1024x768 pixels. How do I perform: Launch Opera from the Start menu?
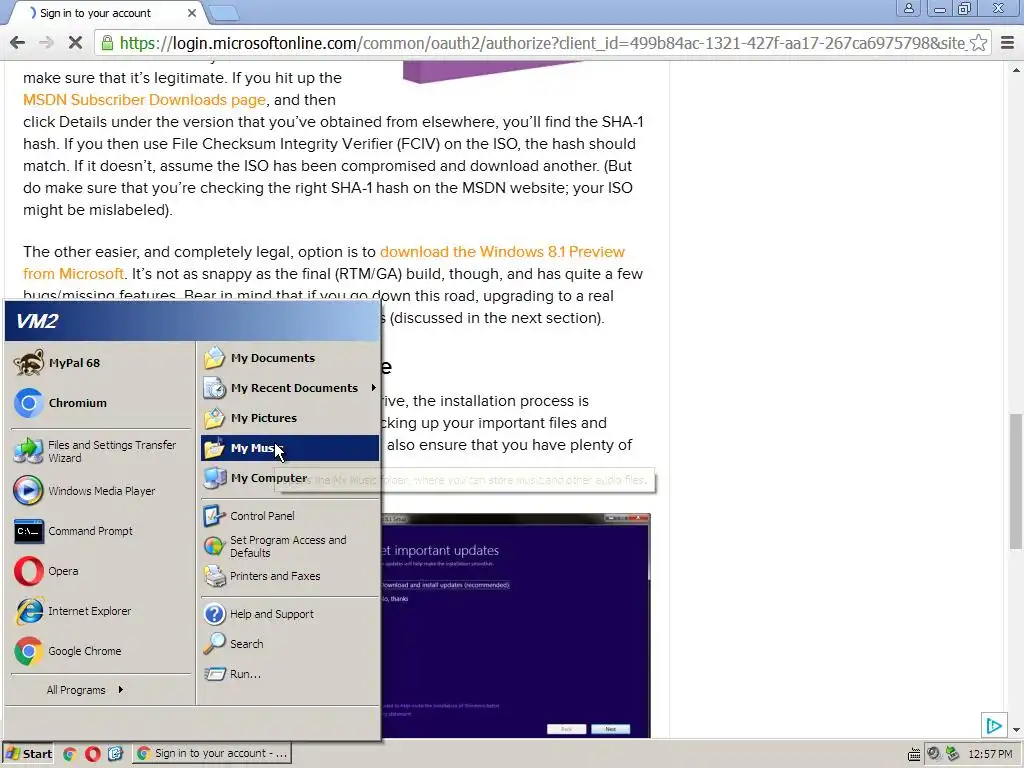click(x=101, y=571)
